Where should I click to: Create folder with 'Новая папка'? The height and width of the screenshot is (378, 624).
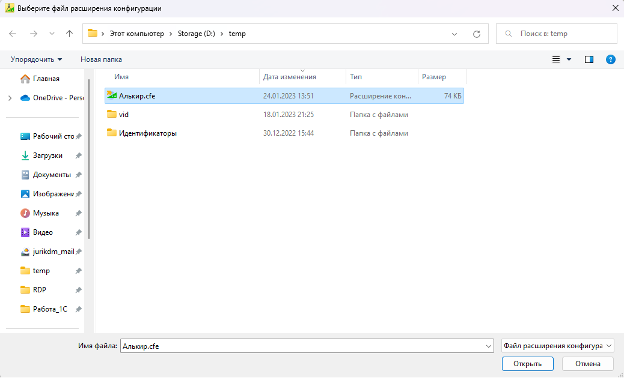coord(101,59)
